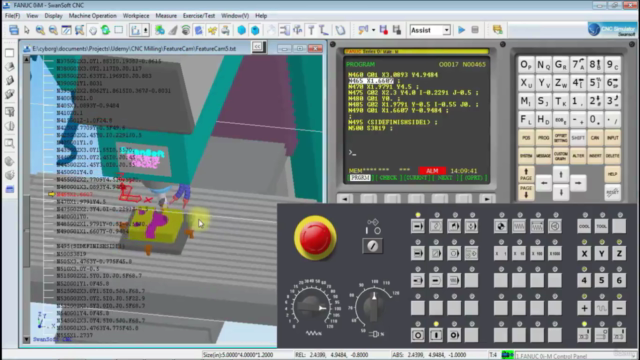Click the CC button in document header

257,47
